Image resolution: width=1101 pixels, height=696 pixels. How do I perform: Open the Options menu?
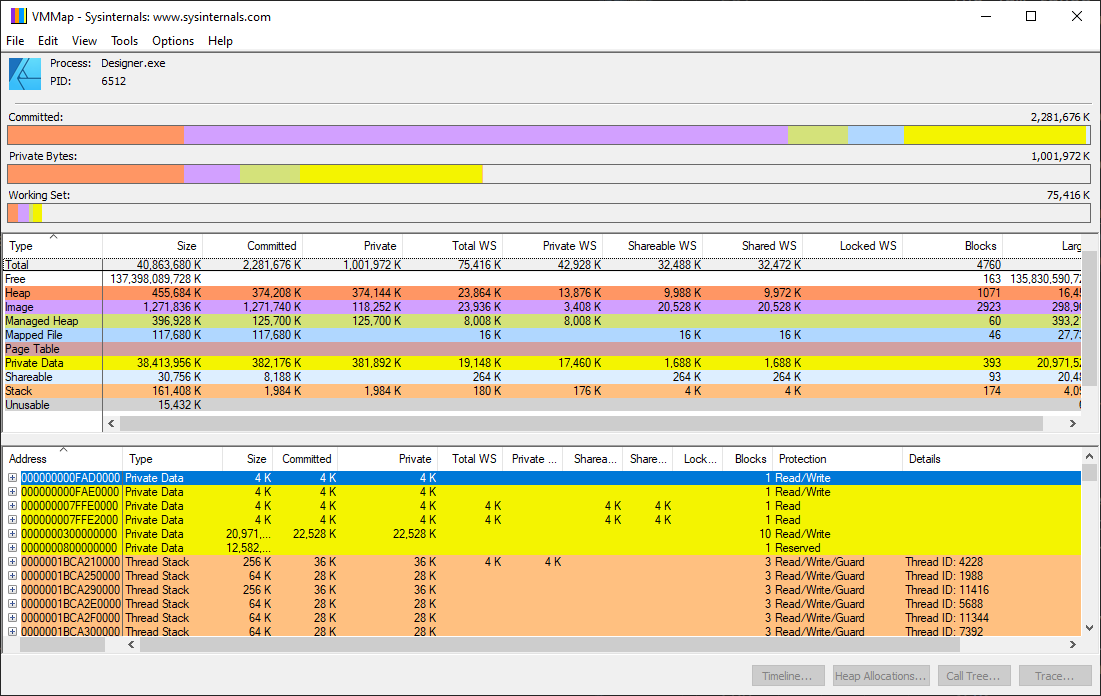[x=173, y=41]
